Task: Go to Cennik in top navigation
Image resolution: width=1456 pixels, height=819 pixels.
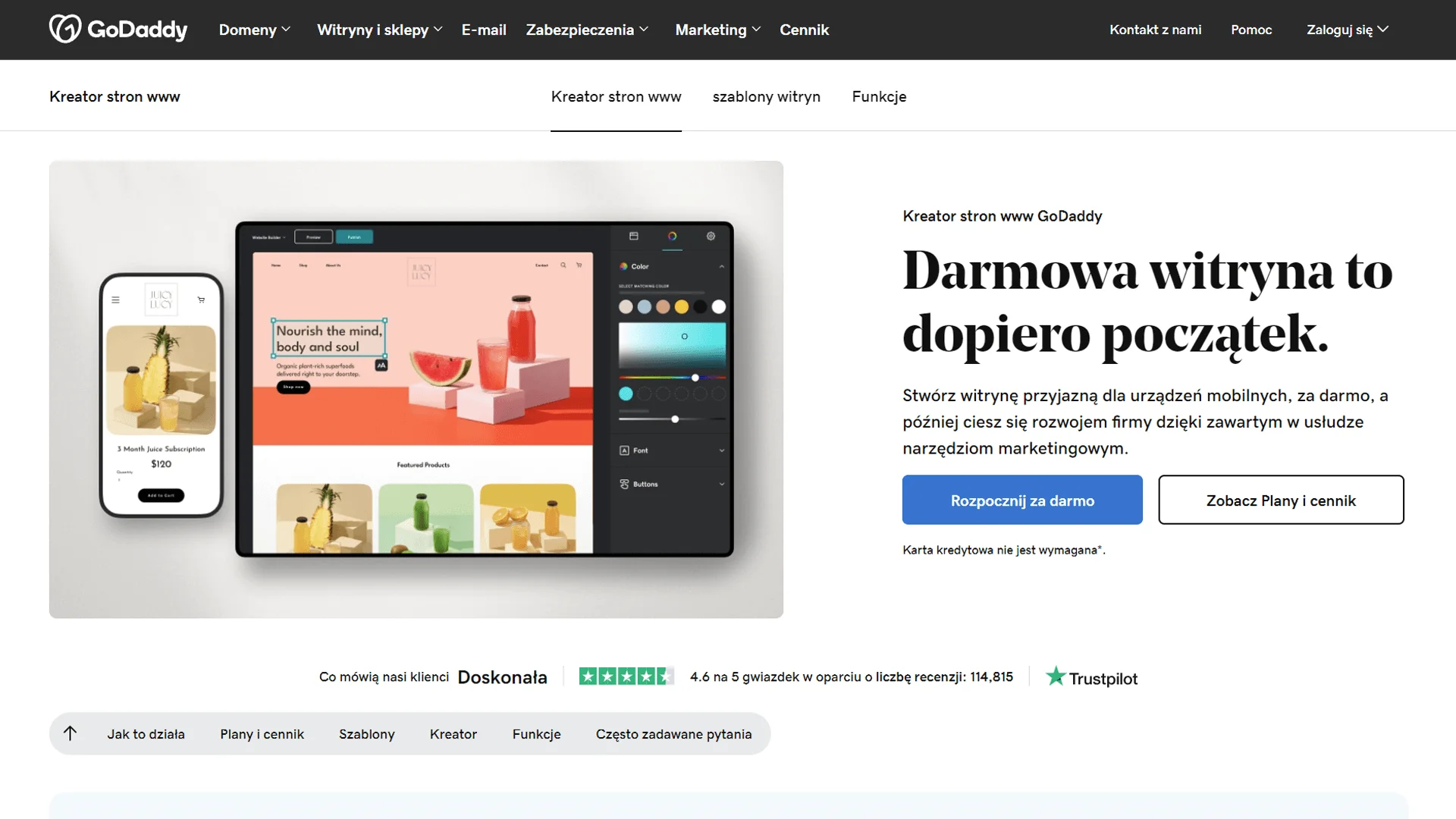Action: point(804,30)
